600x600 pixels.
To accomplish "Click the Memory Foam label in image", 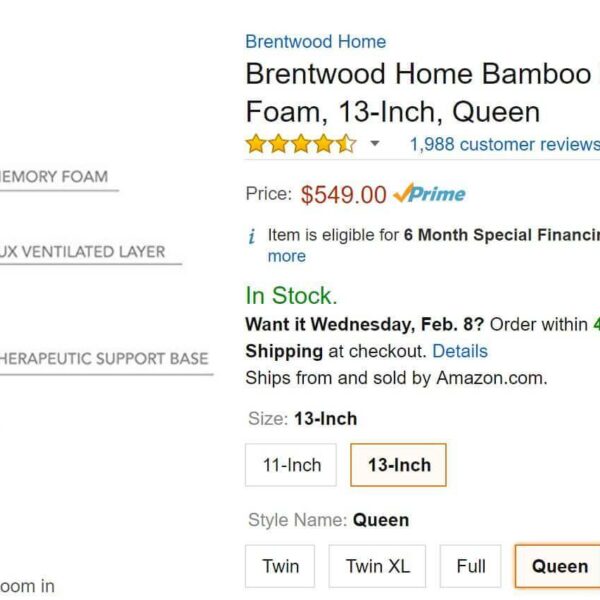I will click(54, 177).
